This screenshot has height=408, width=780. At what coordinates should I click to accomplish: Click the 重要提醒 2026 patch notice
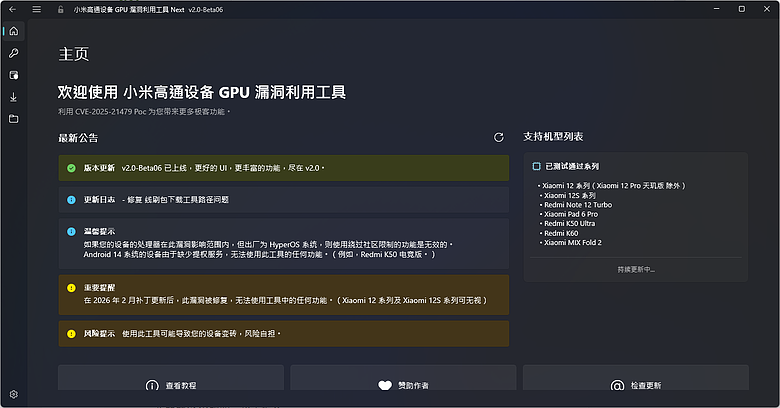pyautogui.click(x=284, y=295)
